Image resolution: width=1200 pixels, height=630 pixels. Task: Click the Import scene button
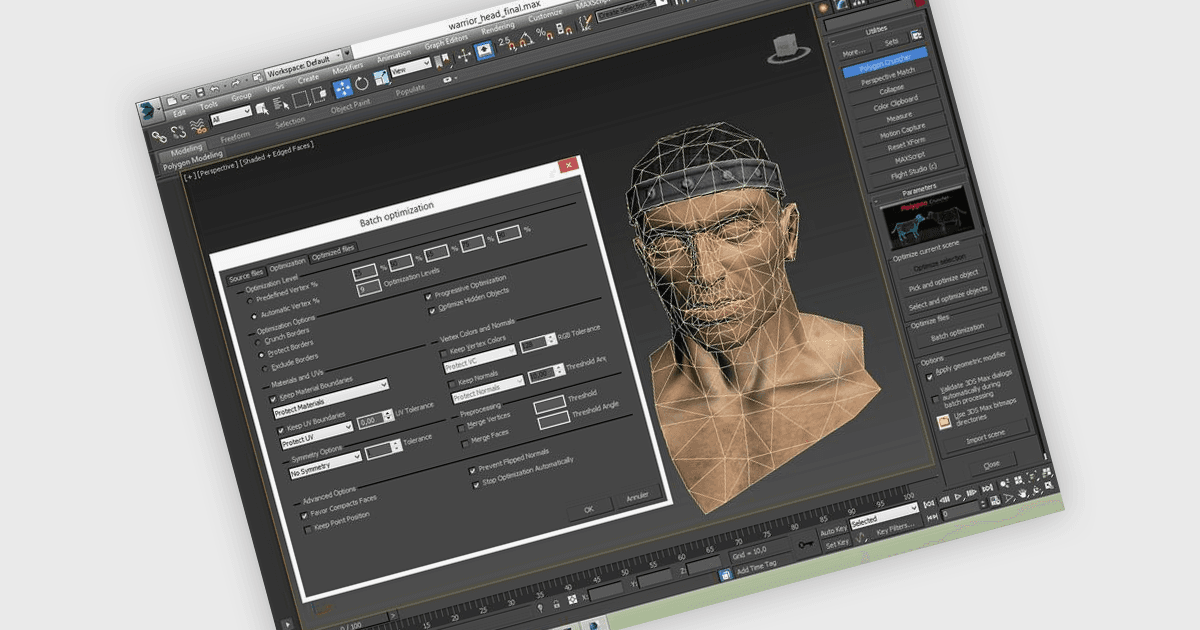[x=986, y=436]
